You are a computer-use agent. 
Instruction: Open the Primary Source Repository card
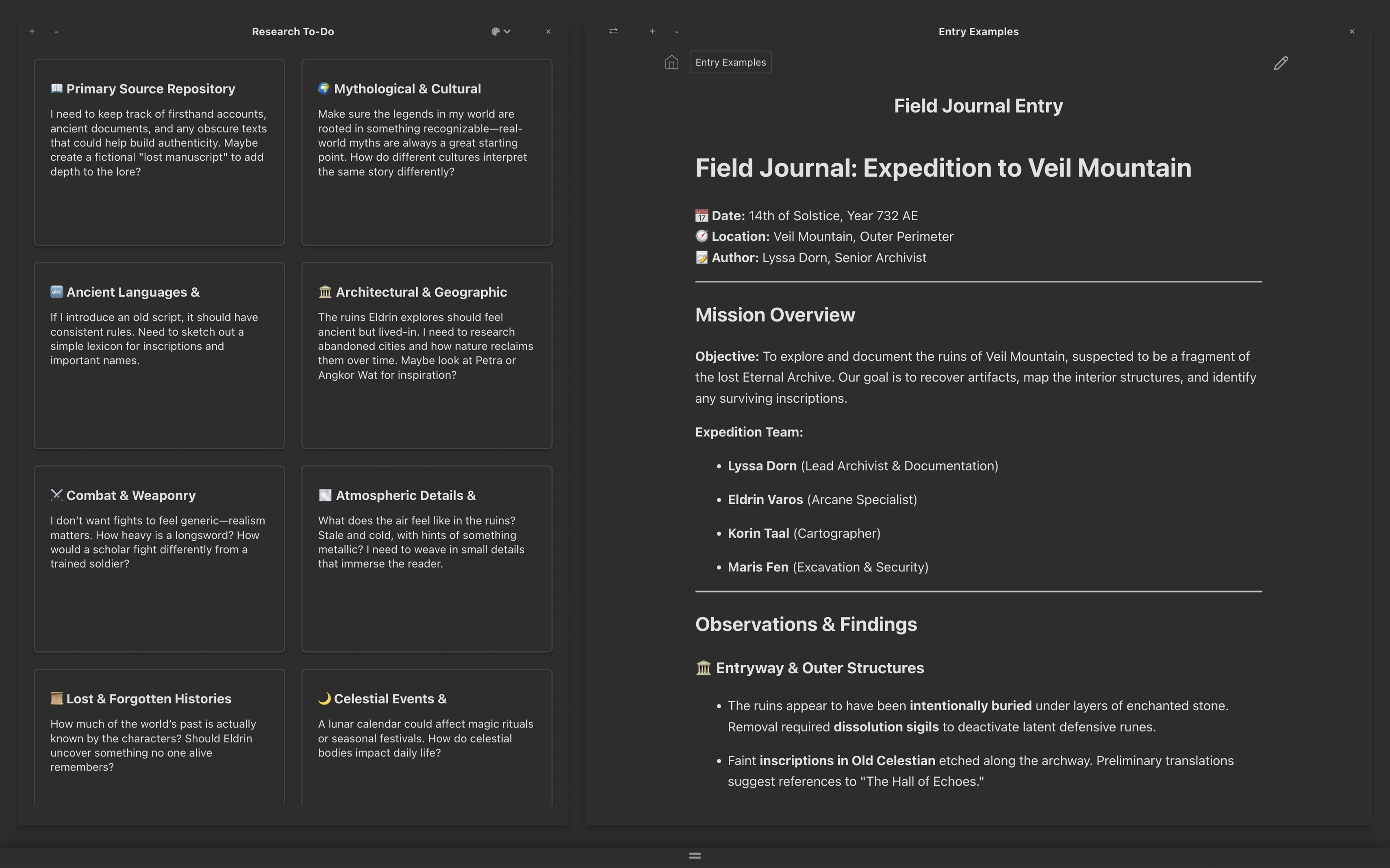click(x=159, y=152)
